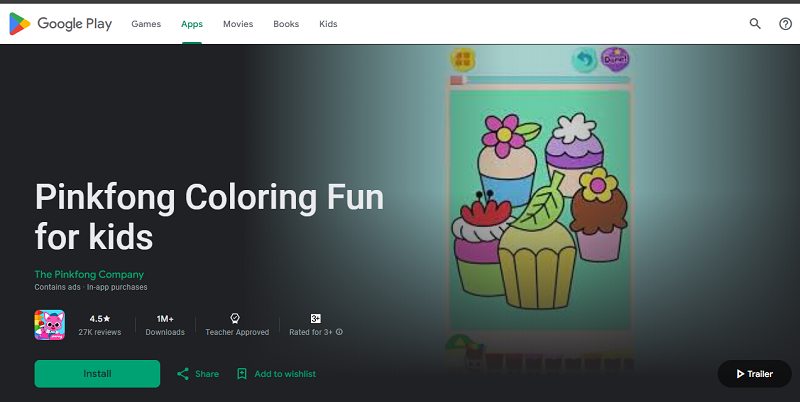Screen dimensions: 800x402
Task: Click the play triangle on Trailer
Action: 740,374
